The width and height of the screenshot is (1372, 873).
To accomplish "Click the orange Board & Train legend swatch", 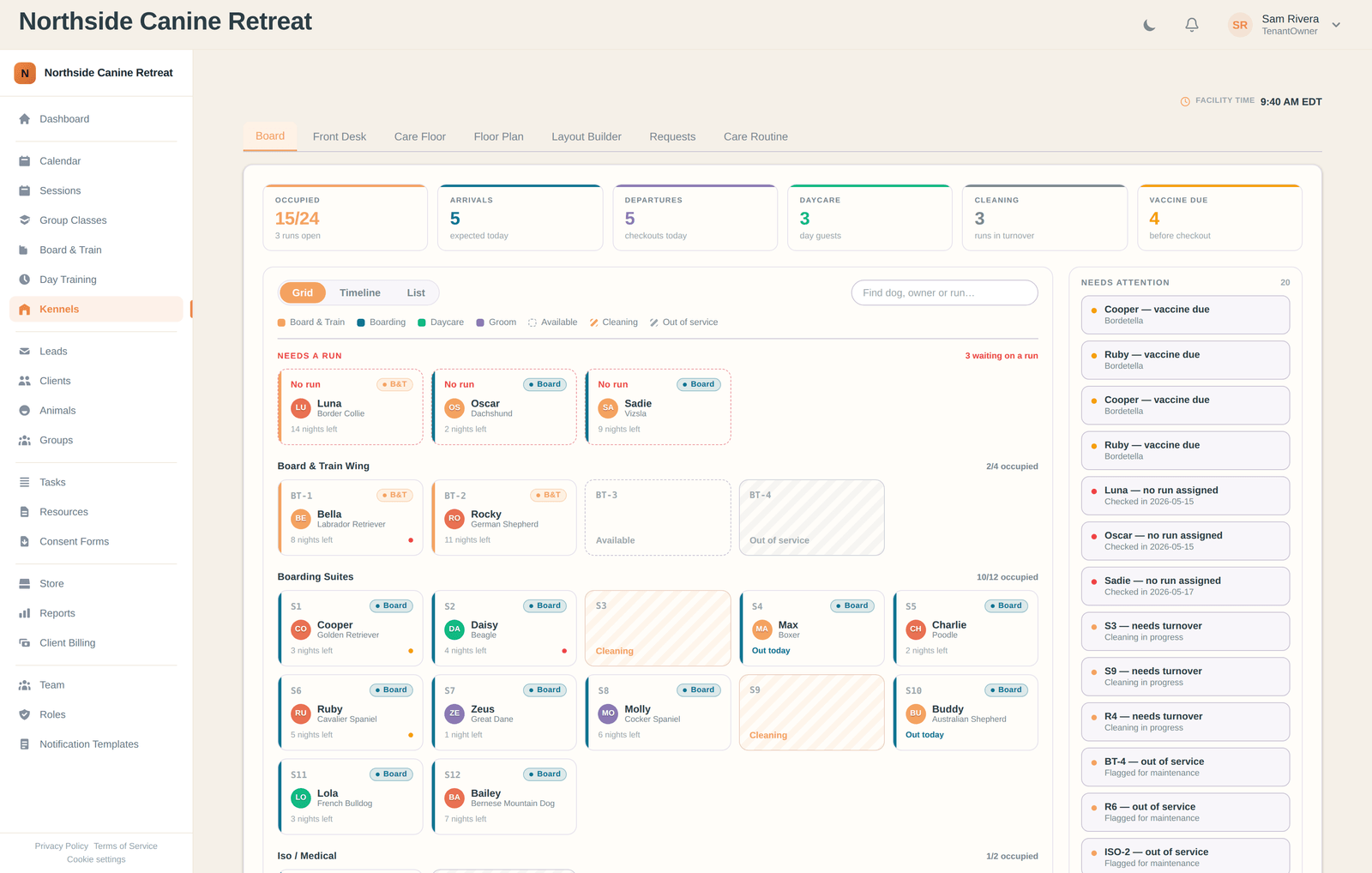I will [x=281, y=322].
